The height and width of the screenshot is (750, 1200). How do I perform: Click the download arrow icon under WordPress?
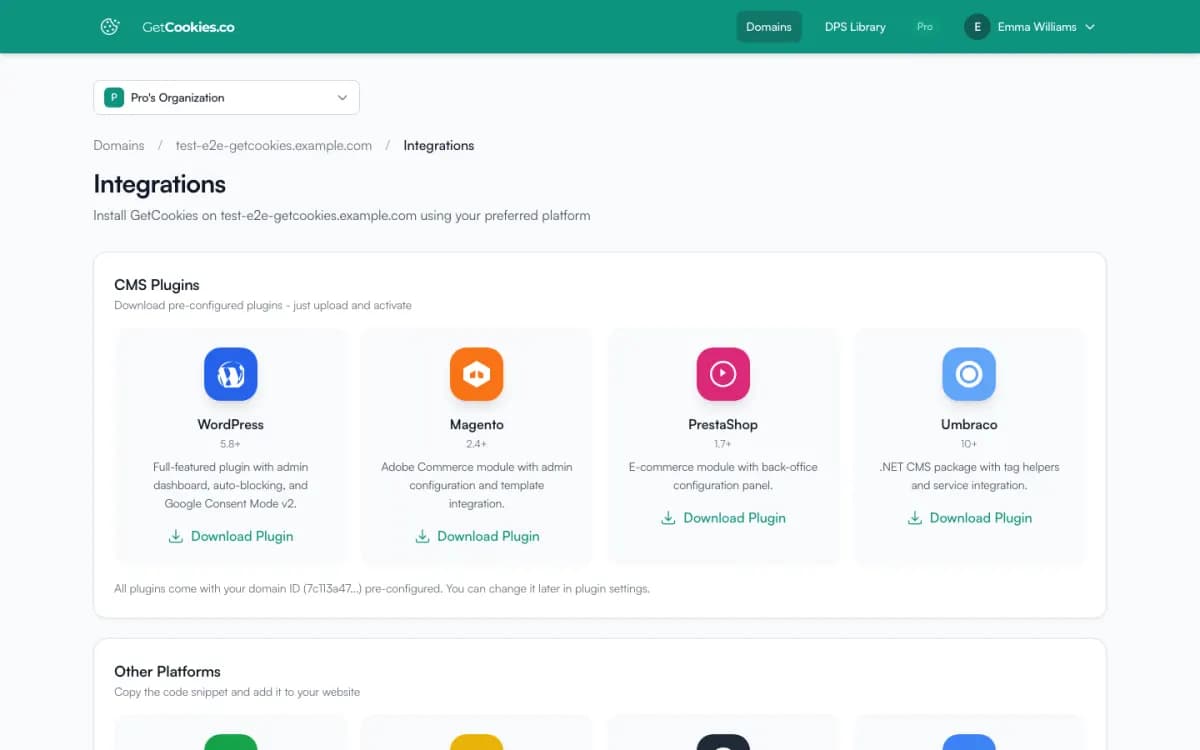(176, 536)
